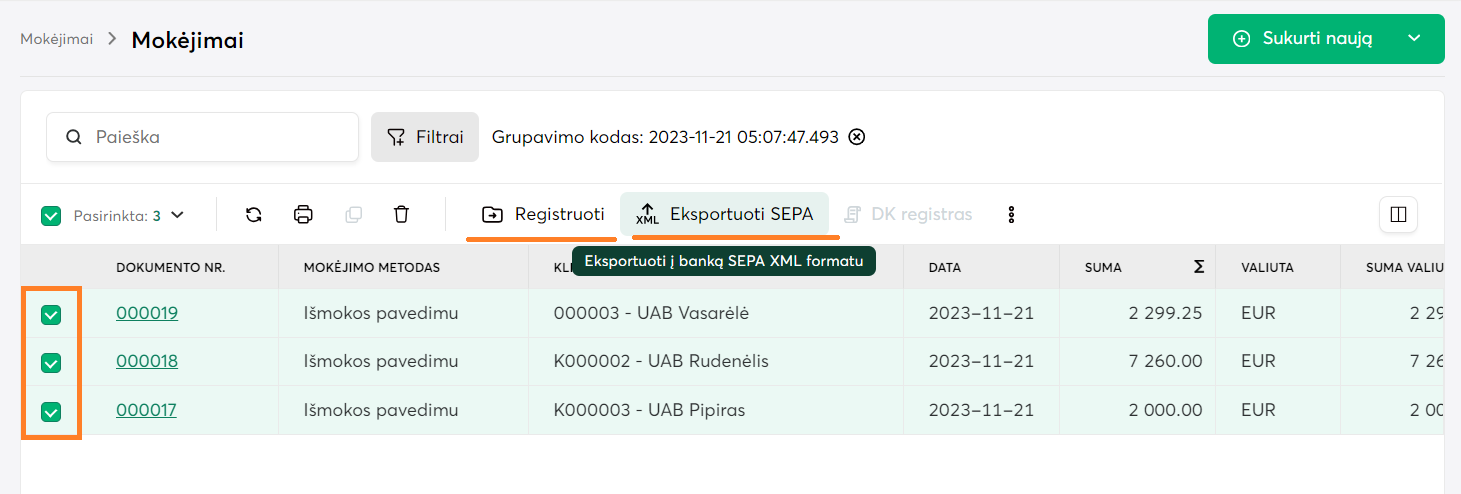The width and height of the screenshot is (1461, 494).
Task: Click Registruoti to register payments
Action: point(544,214)
